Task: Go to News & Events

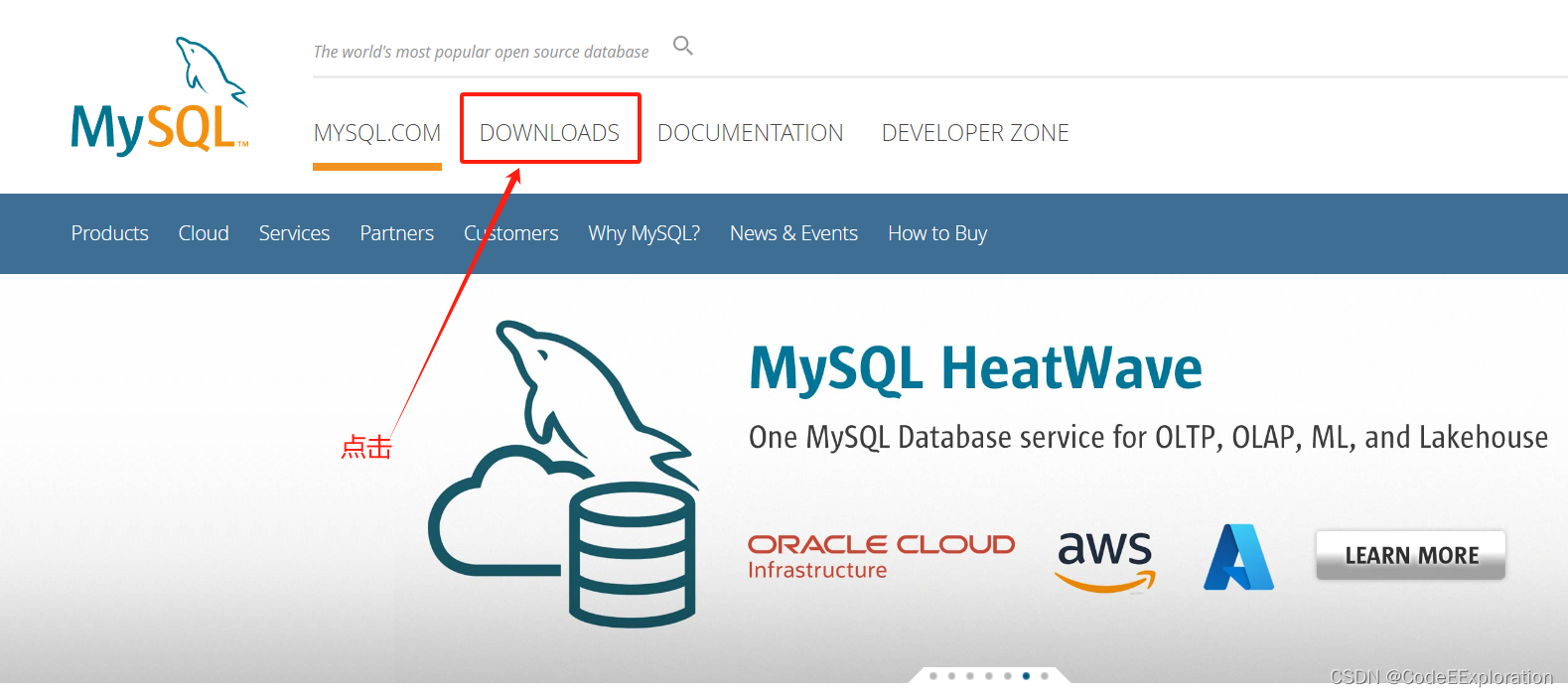Action: tap(793, 233)
